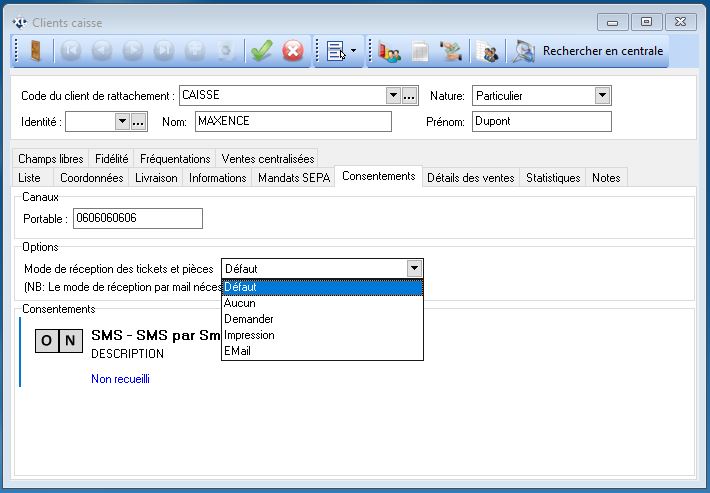Image resolution: width=710 pixels, height=493 pixels.
Task: Click the Nom field containing MAXENCE
Action: 292,122
